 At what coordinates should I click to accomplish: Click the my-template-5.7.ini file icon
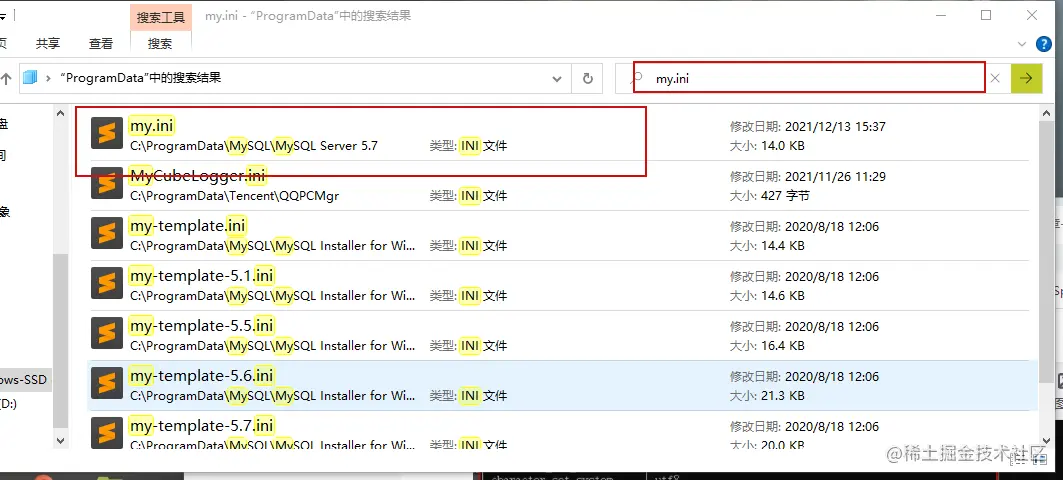[107, 433]
